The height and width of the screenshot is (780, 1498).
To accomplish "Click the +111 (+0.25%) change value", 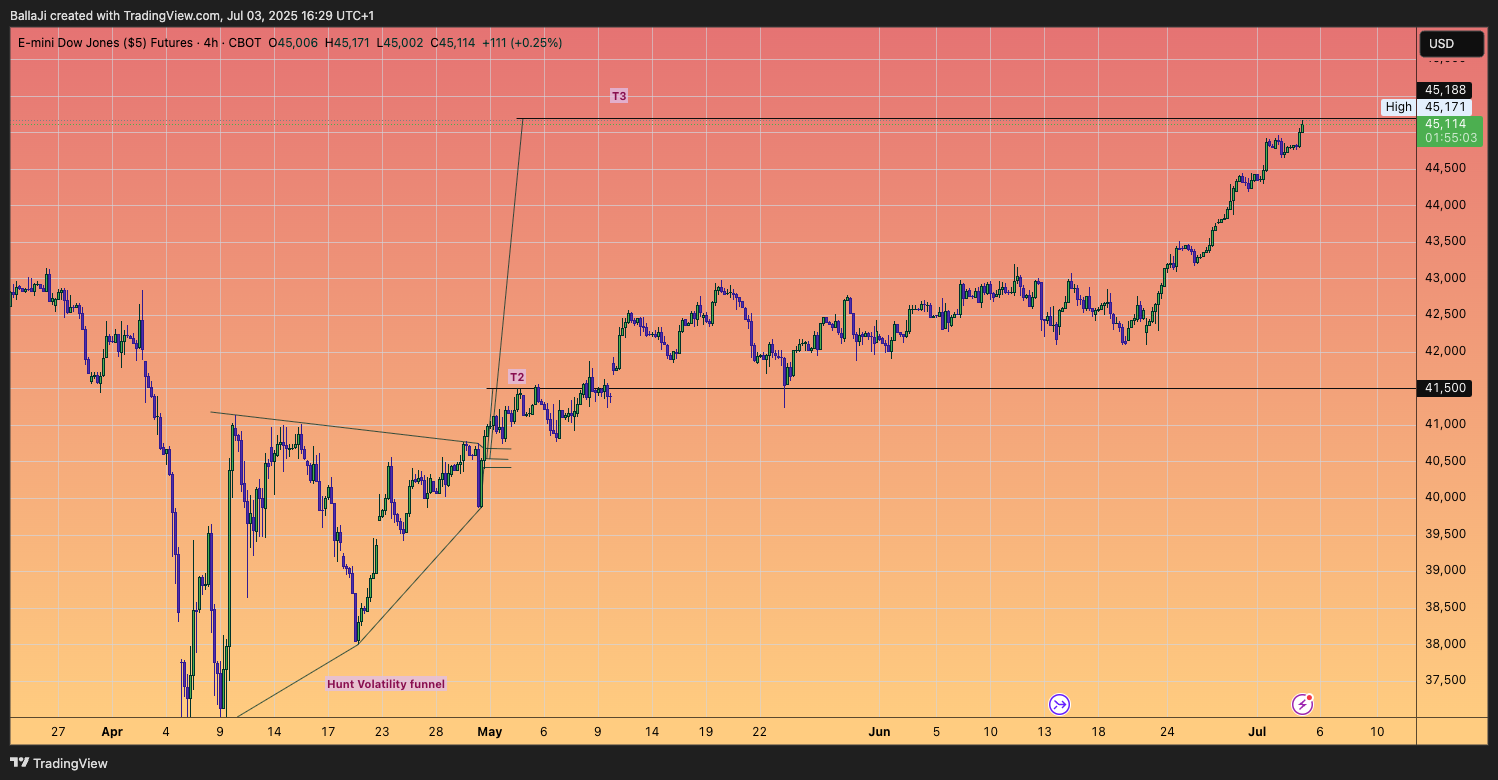I will click(x=522, y=43).
